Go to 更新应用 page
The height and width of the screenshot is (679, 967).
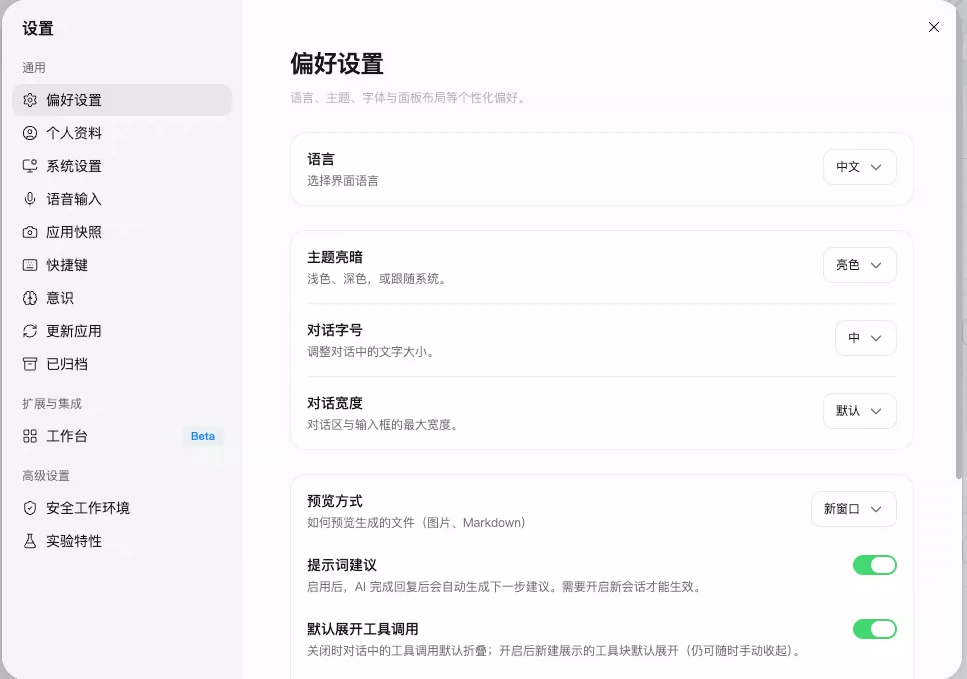[122, 331]
